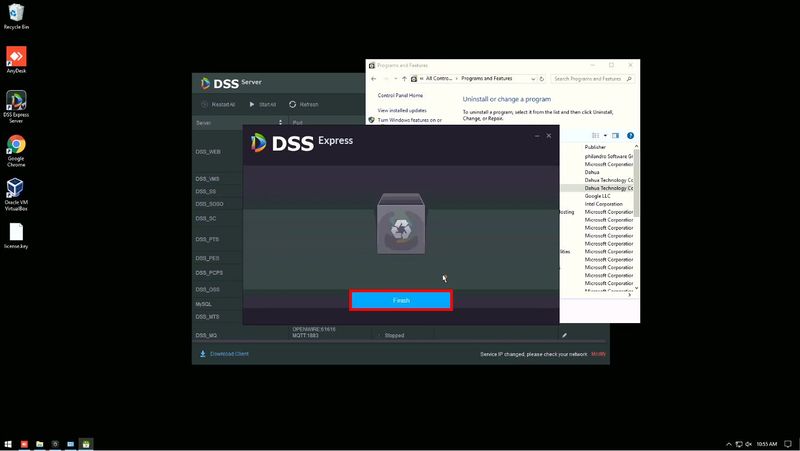Click the volume icon in system tray
The width and height of the screenshot is (800, 451).
[x=748, y=444]
